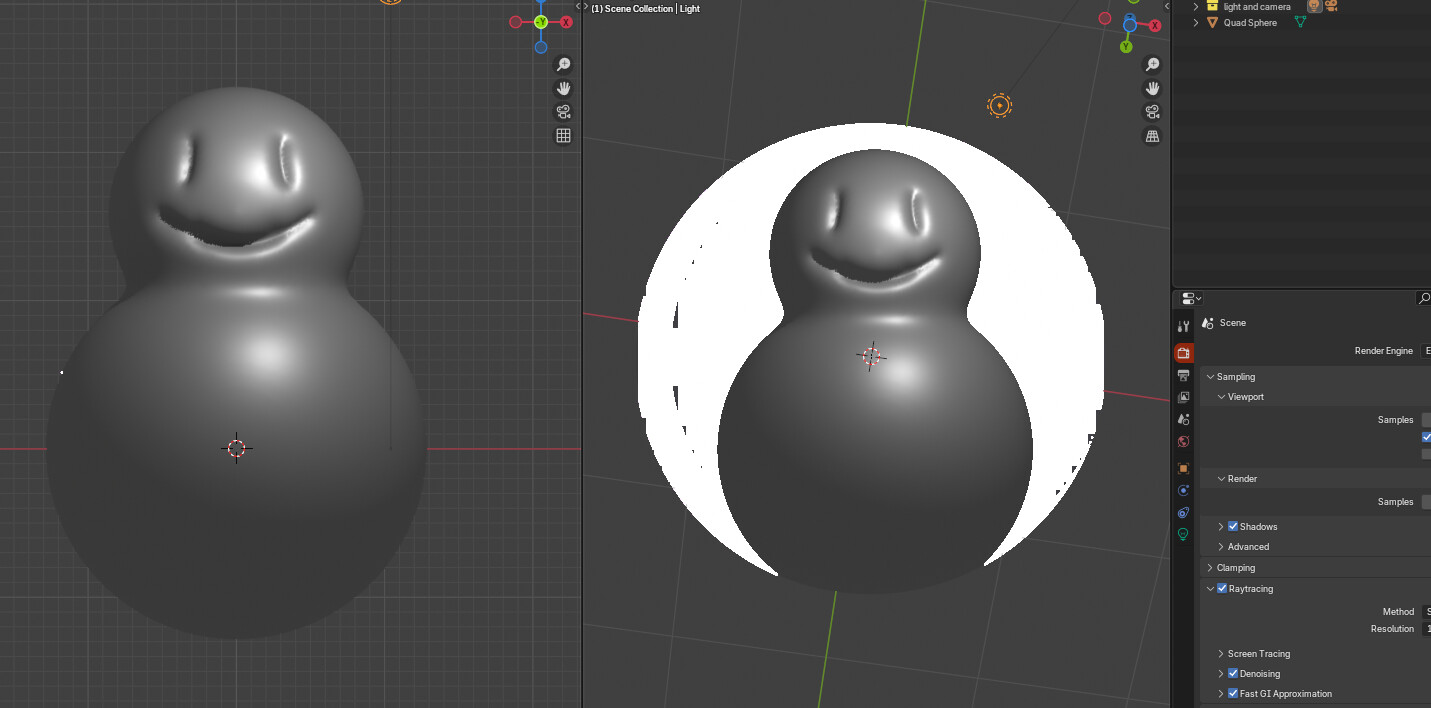Click 3D cursor in right viewport

pos(871,356)
